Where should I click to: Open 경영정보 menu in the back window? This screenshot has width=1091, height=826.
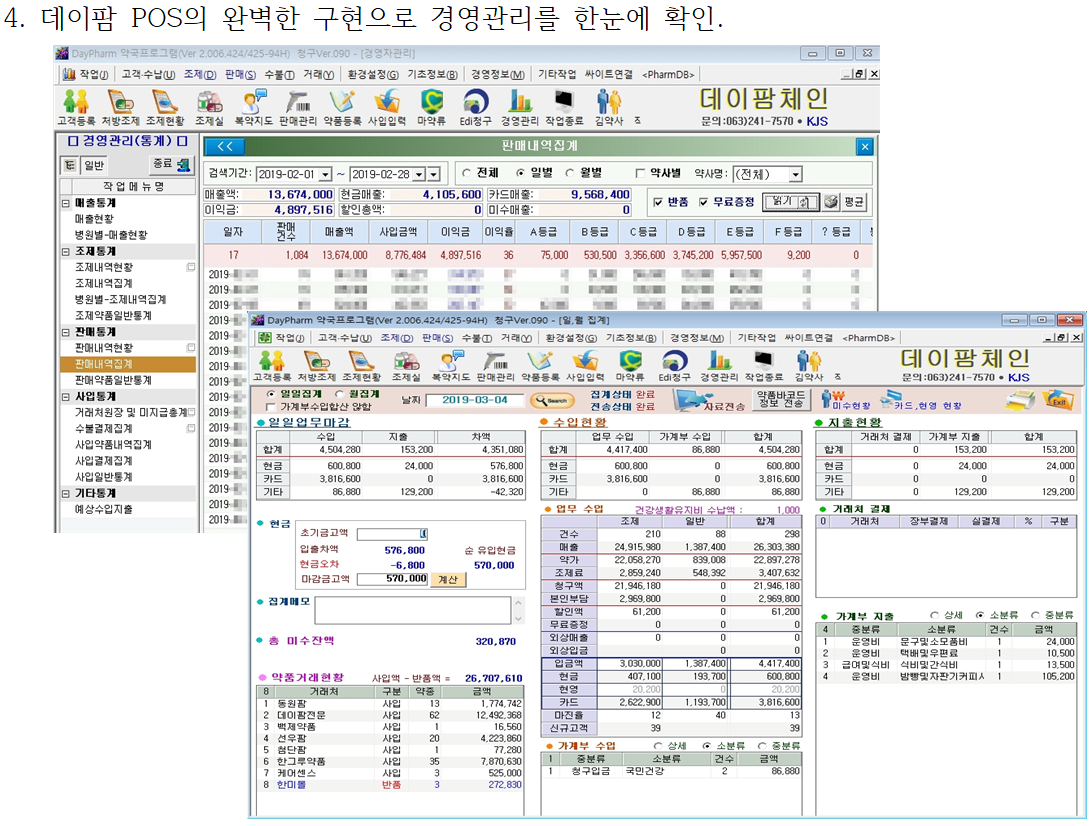click(x=497, y=74)
